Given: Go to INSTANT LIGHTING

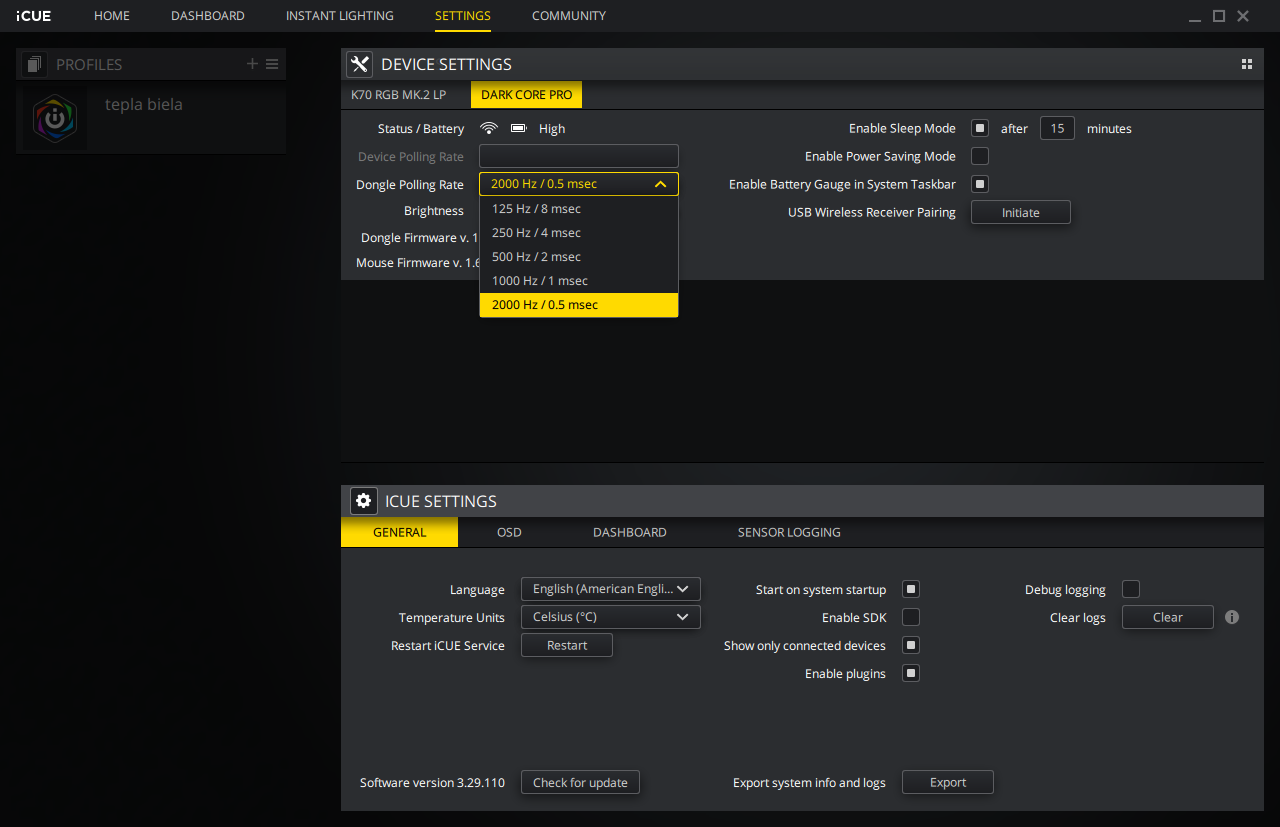Looking at the screenshot, I should pos(340,16).
